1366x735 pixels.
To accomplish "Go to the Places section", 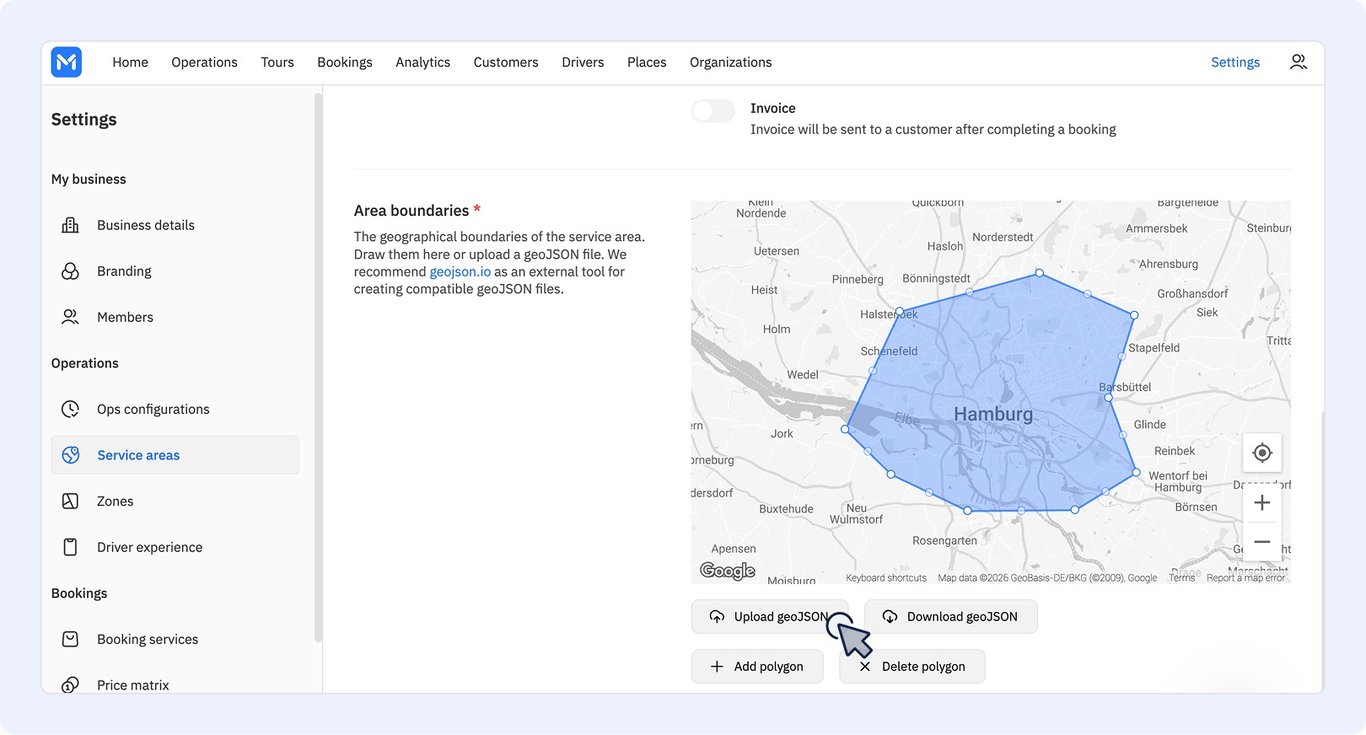I will 647,62.
